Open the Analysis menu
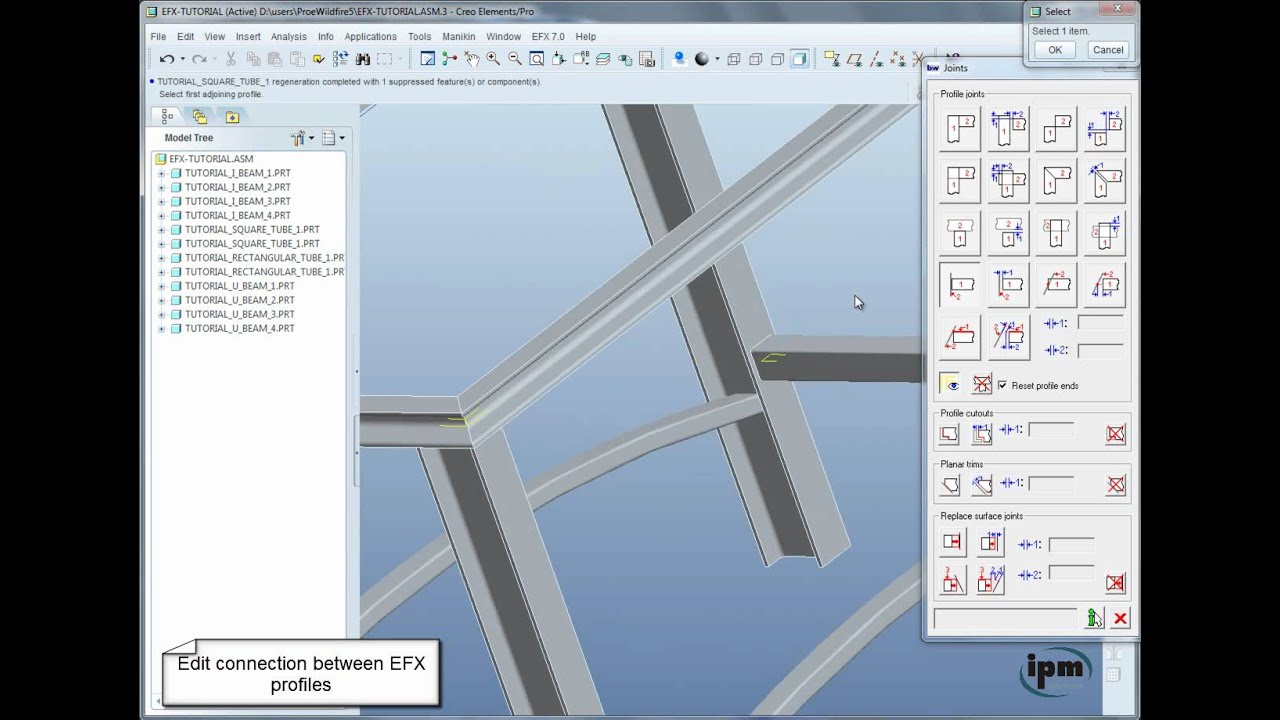Viewport: 1280px width, 720px height. pyautogui.click(x=289, y=37)
